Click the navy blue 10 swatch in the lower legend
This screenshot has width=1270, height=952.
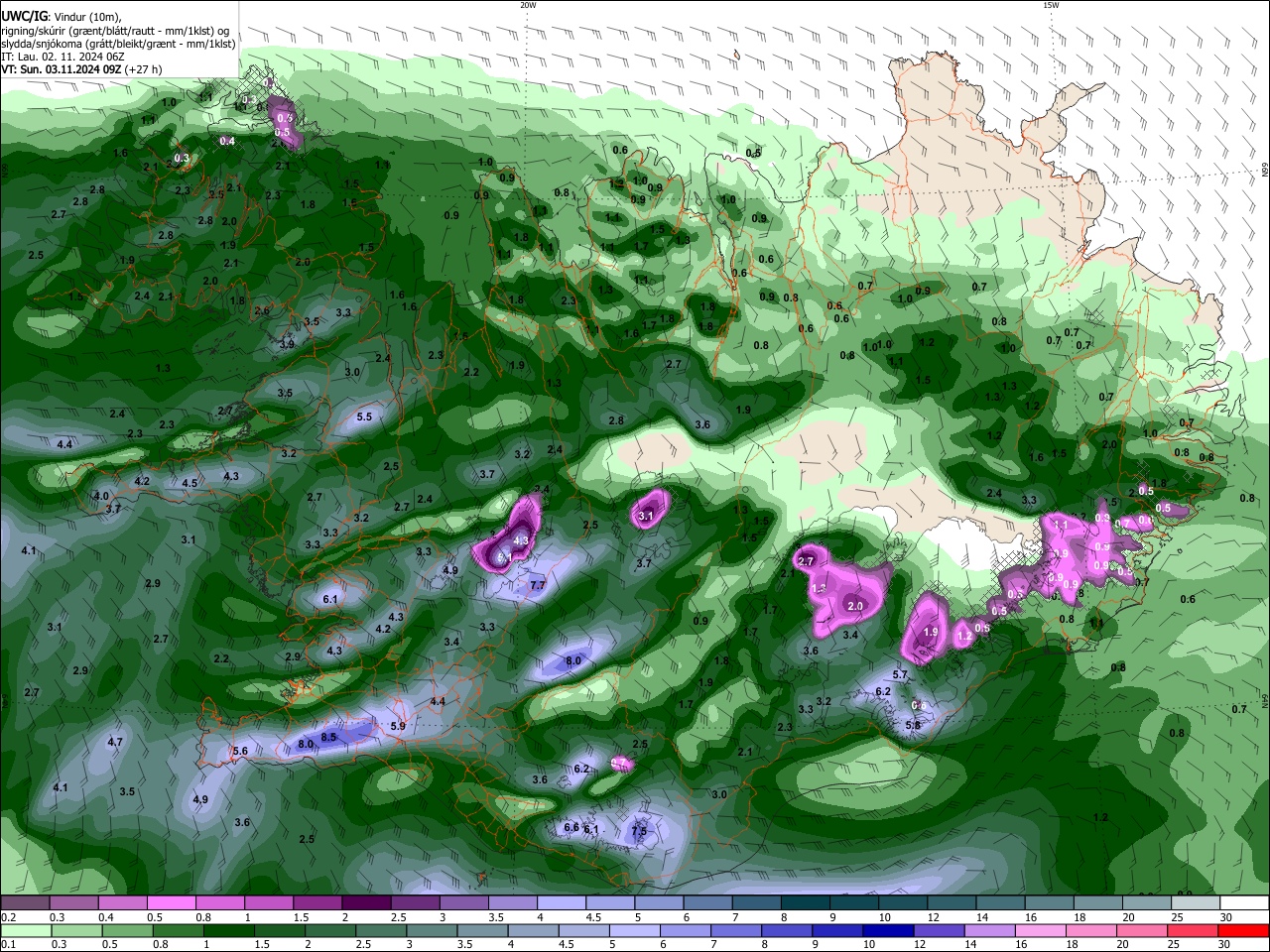[x=888, y=931]
